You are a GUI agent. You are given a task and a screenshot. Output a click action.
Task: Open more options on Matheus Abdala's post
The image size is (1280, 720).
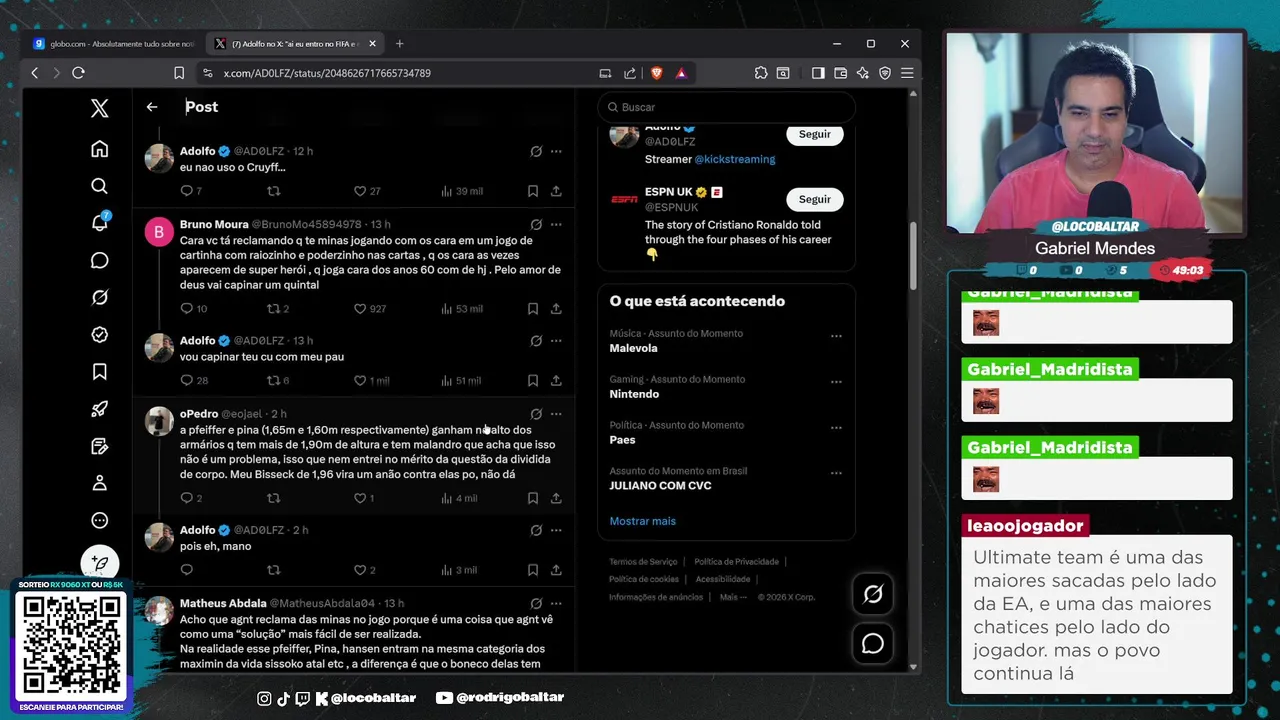point(556,604)
